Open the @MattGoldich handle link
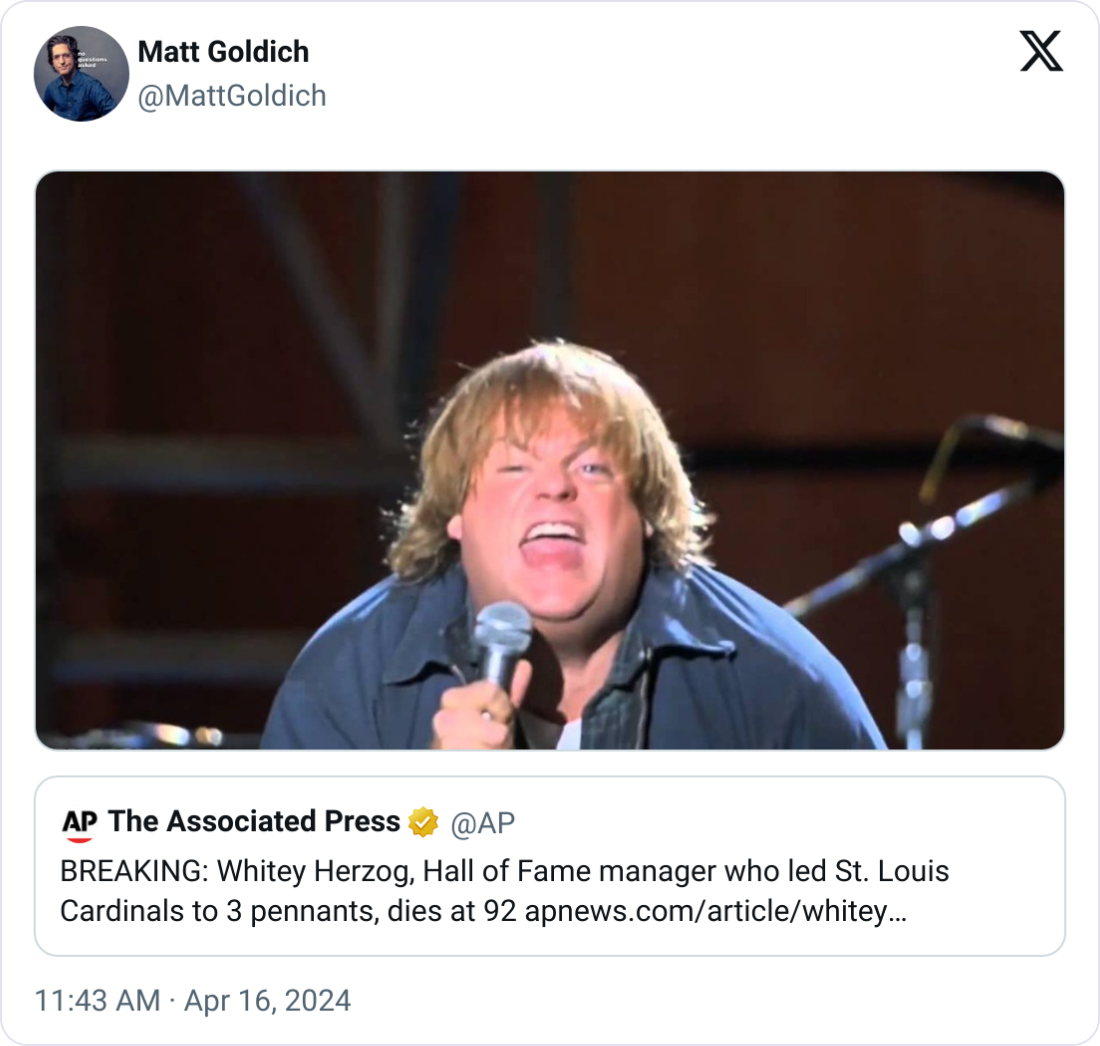Viewport: 1100px width, 1046px height. coord(232,96)
